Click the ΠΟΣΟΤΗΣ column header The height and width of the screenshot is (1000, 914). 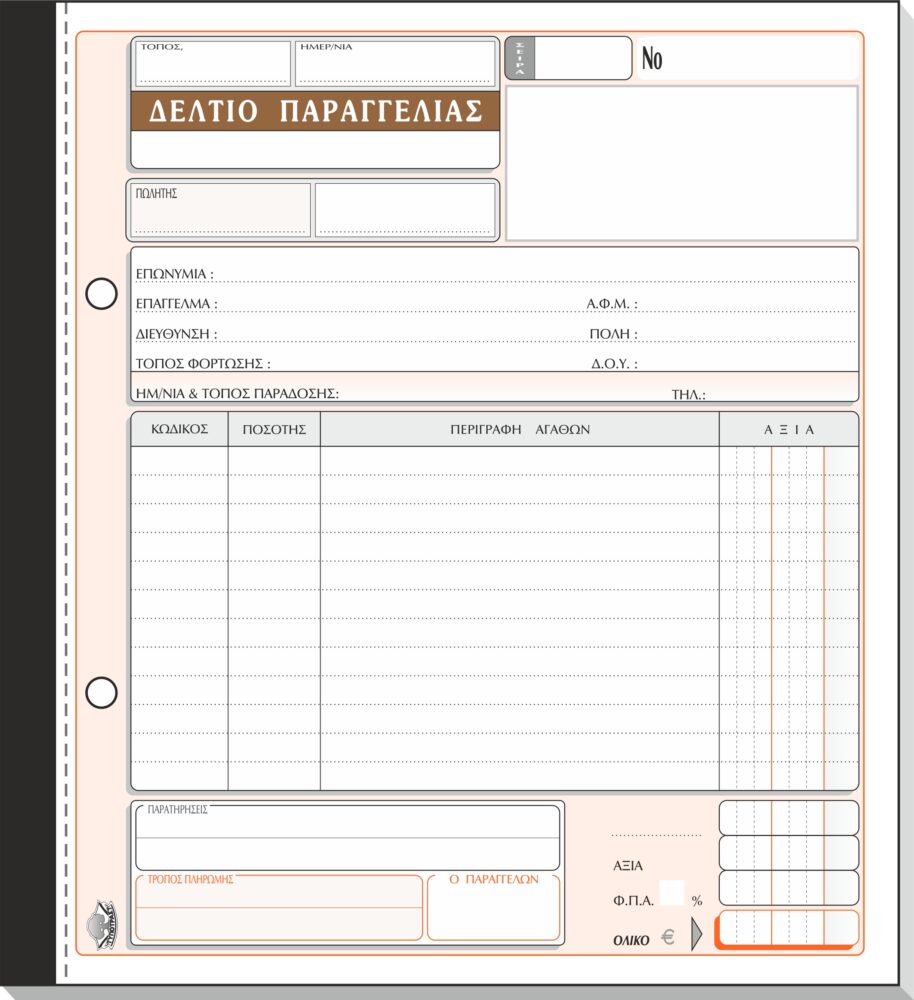[x=274, y=429]
